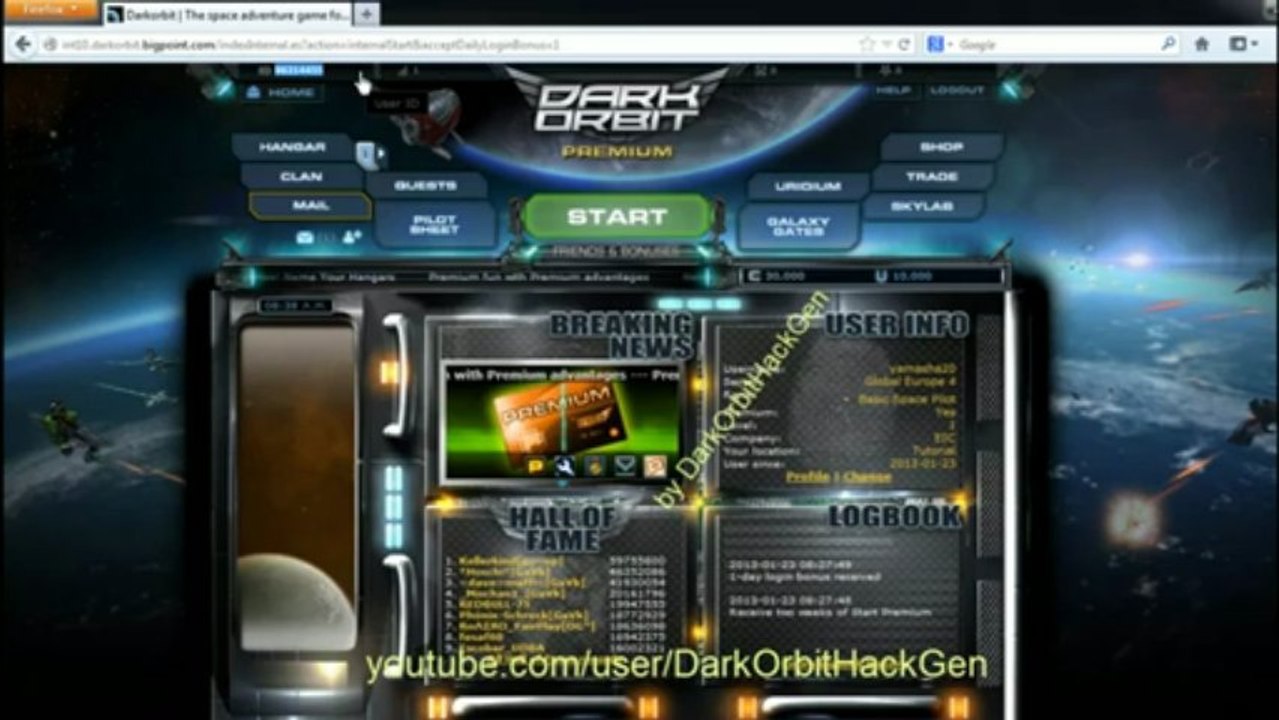Open the HELP link
Viewport: 1279px width, 720px height.
(893, 90)
